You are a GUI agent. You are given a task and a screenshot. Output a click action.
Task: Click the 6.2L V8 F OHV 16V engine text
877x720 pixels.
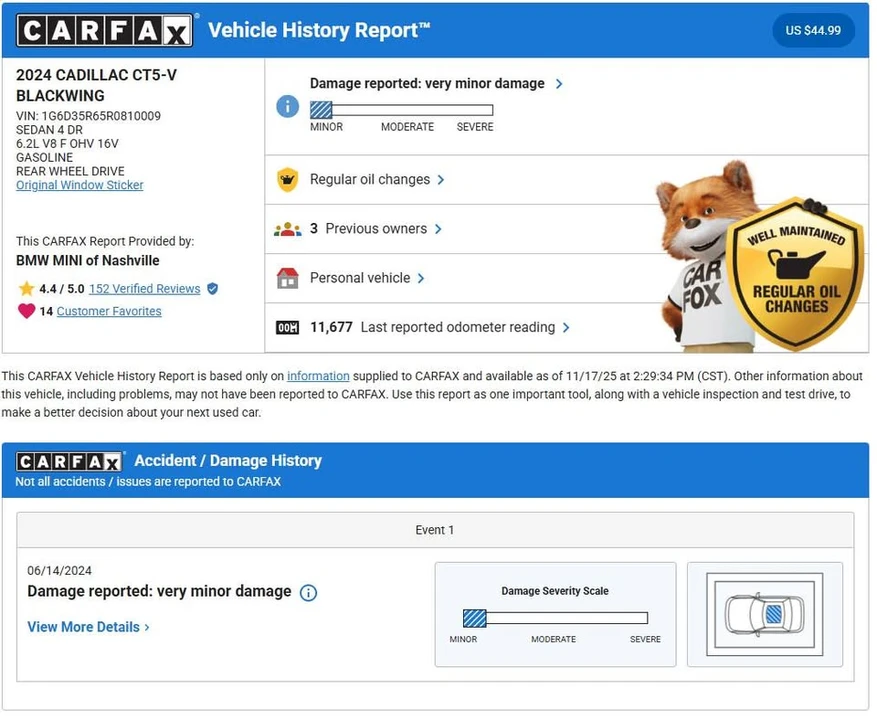click(x=68, y=144)
